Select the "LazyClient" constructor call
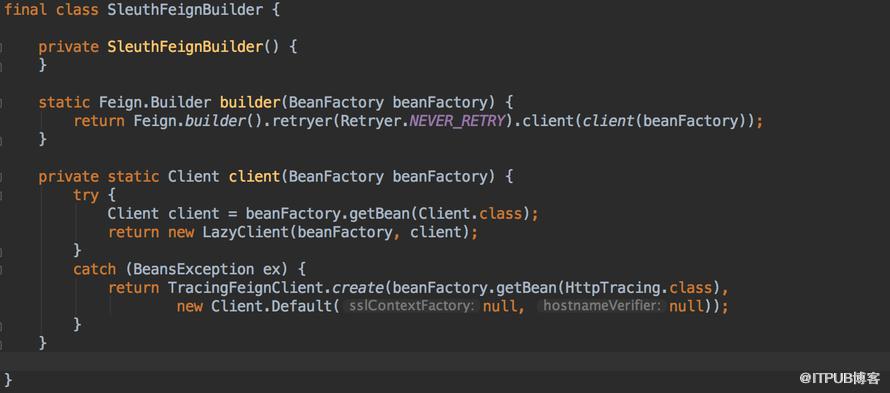This screenshot has width=890, height=393. tap(245, 232)
